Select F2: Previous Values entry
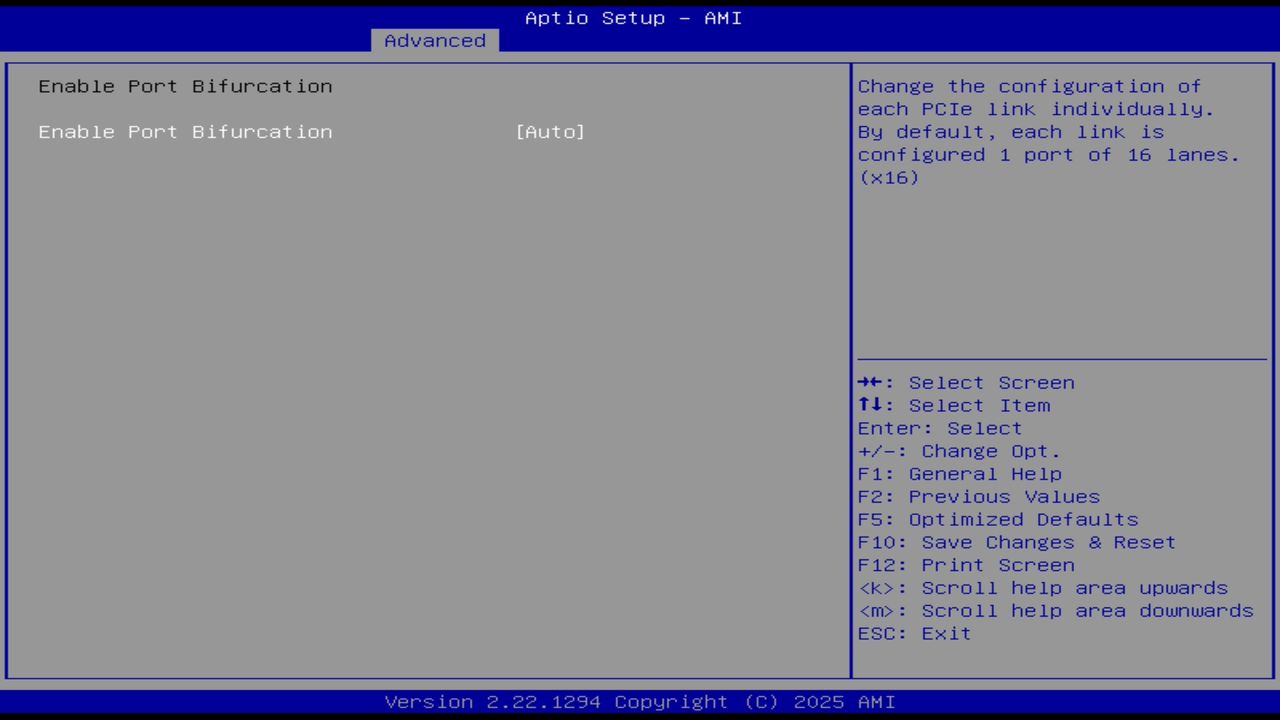Image resolution: width=1280 pixels, height=720 pixels. pos(978,496)
